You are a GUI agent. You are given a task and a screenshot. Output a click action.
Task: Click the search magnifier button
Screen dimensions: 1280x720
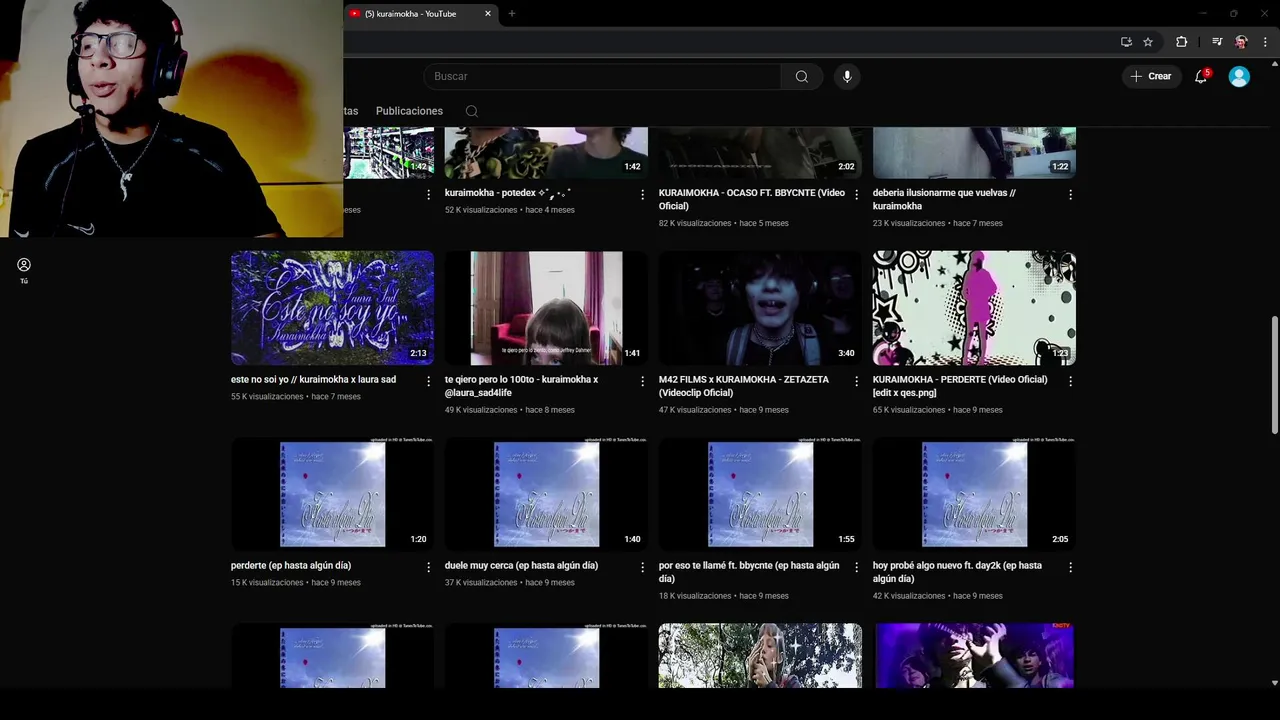pyautogui.click(x=802, y=76)
